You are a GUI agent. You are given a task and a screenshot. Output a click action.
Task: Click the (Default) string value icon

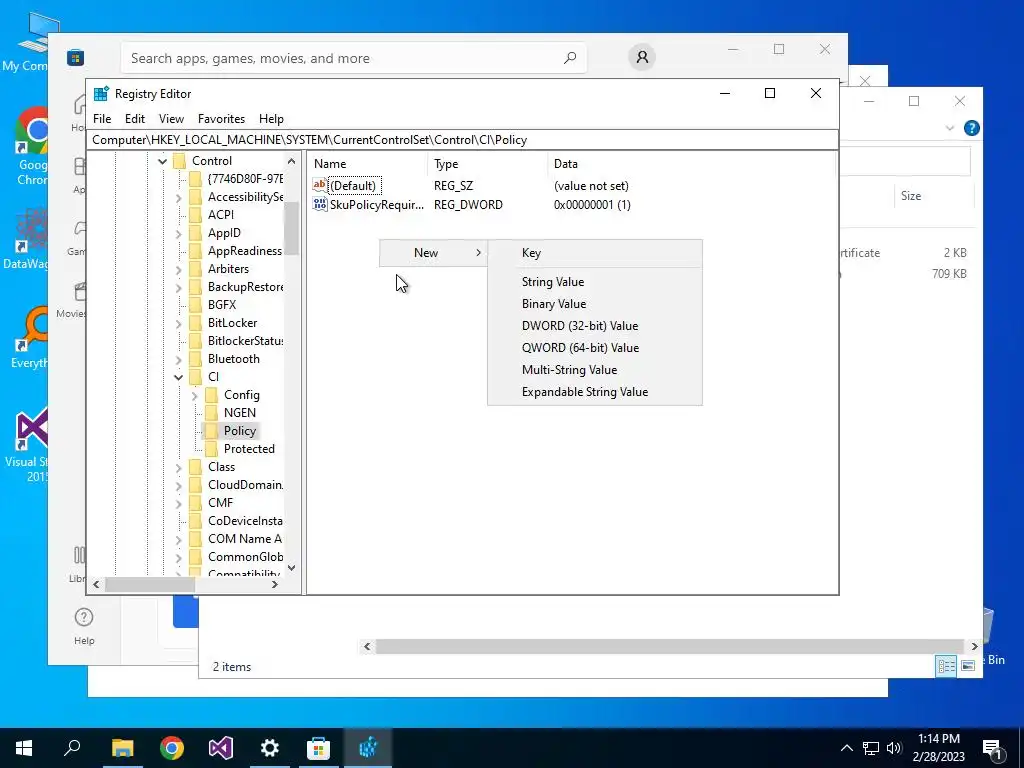319,185
